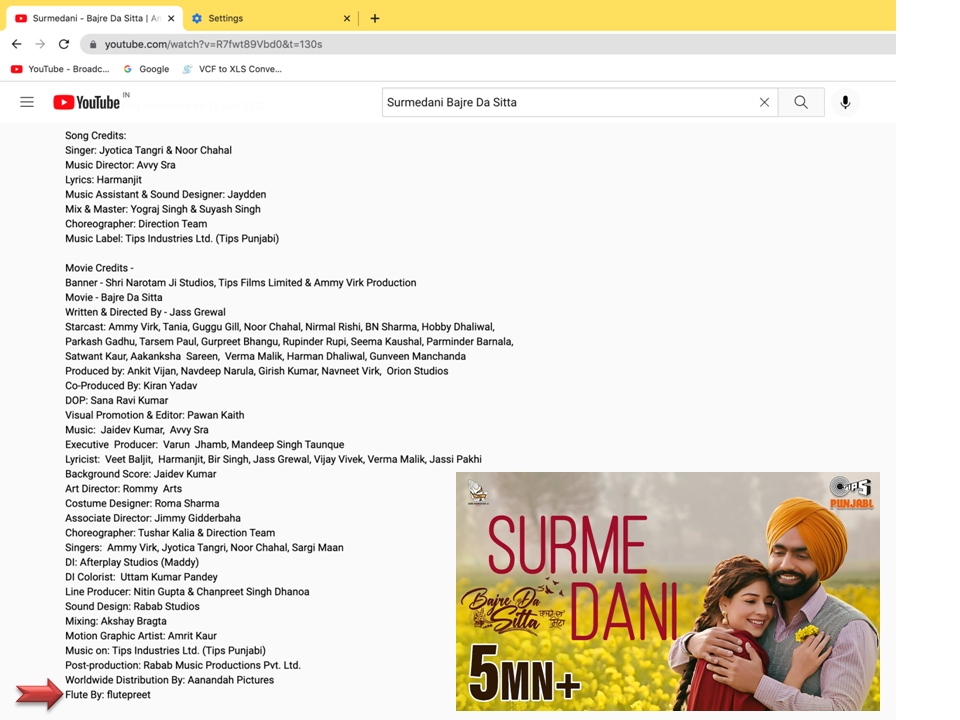
Task: Click in the YouTube search text field
Action: click(565, 102)
